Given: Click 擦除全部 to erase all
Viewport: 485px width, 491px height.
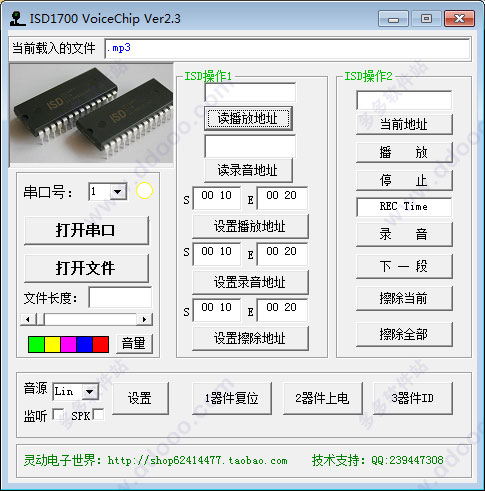Looking at the screenshot, I should coord(404,334).
